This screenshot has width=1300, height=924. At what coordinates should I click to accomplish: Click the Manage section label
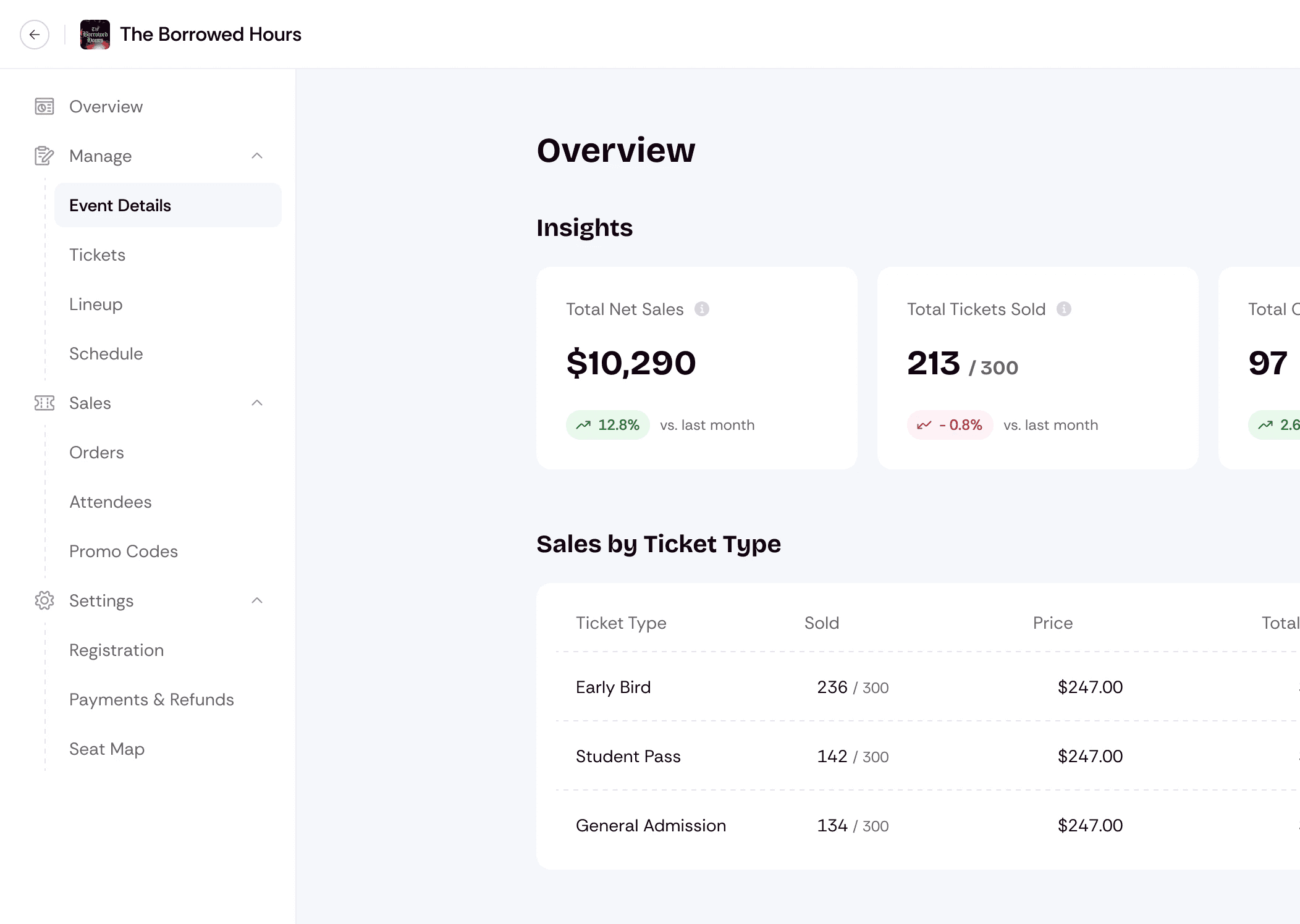point(100,156)
